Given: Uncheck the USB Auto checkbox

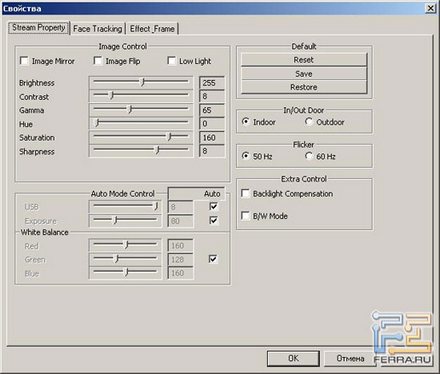Looking at the screenshot, I should (x=213, y=206).
